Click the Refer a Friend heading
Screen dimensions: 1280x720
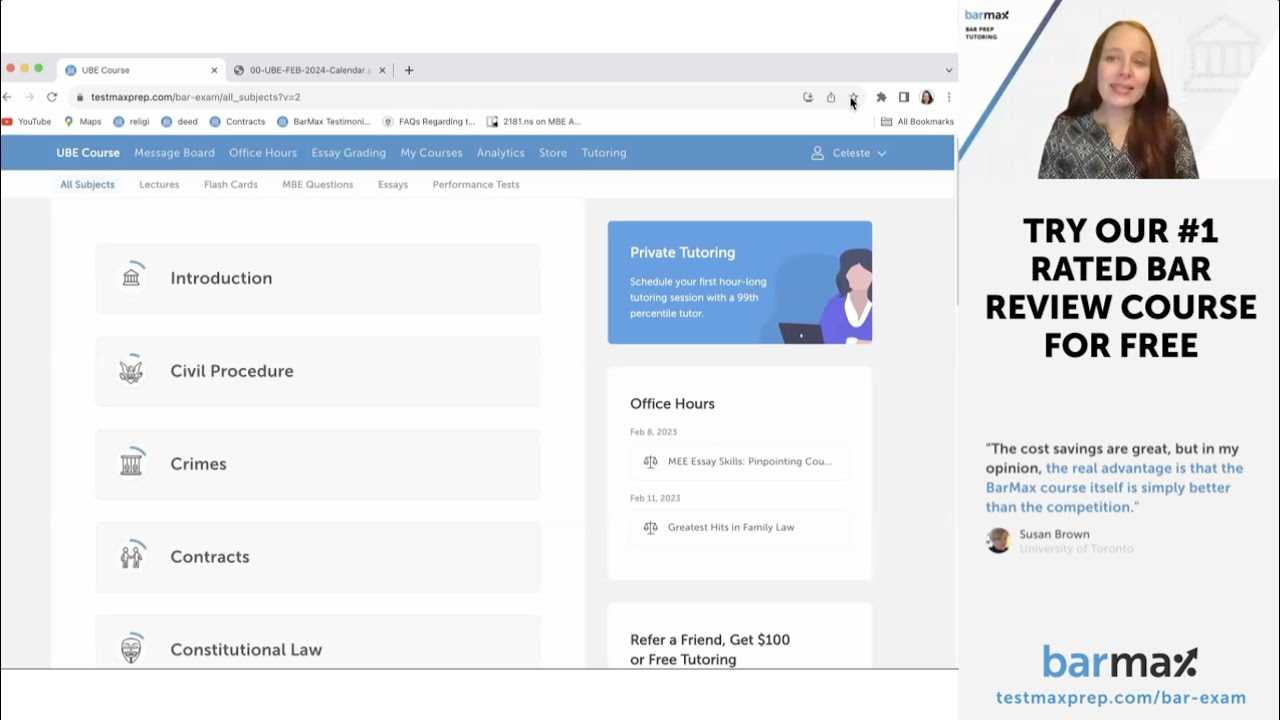pyautogui.click(x=710, y=649)
